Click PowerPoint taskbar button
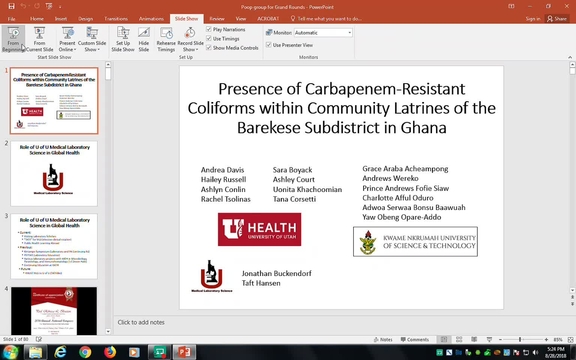 (184, 352)
